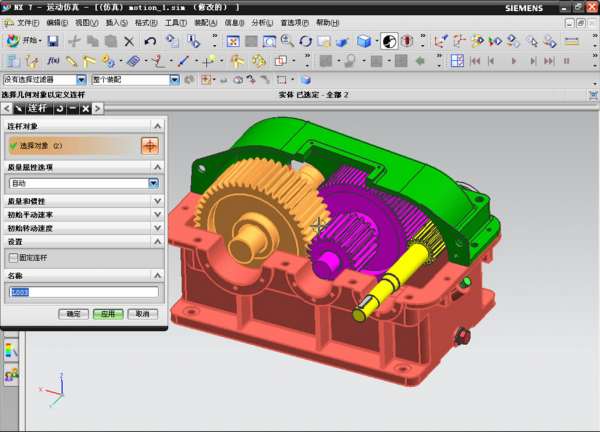Expand the 初始平动速率 section

pos(157,214)
